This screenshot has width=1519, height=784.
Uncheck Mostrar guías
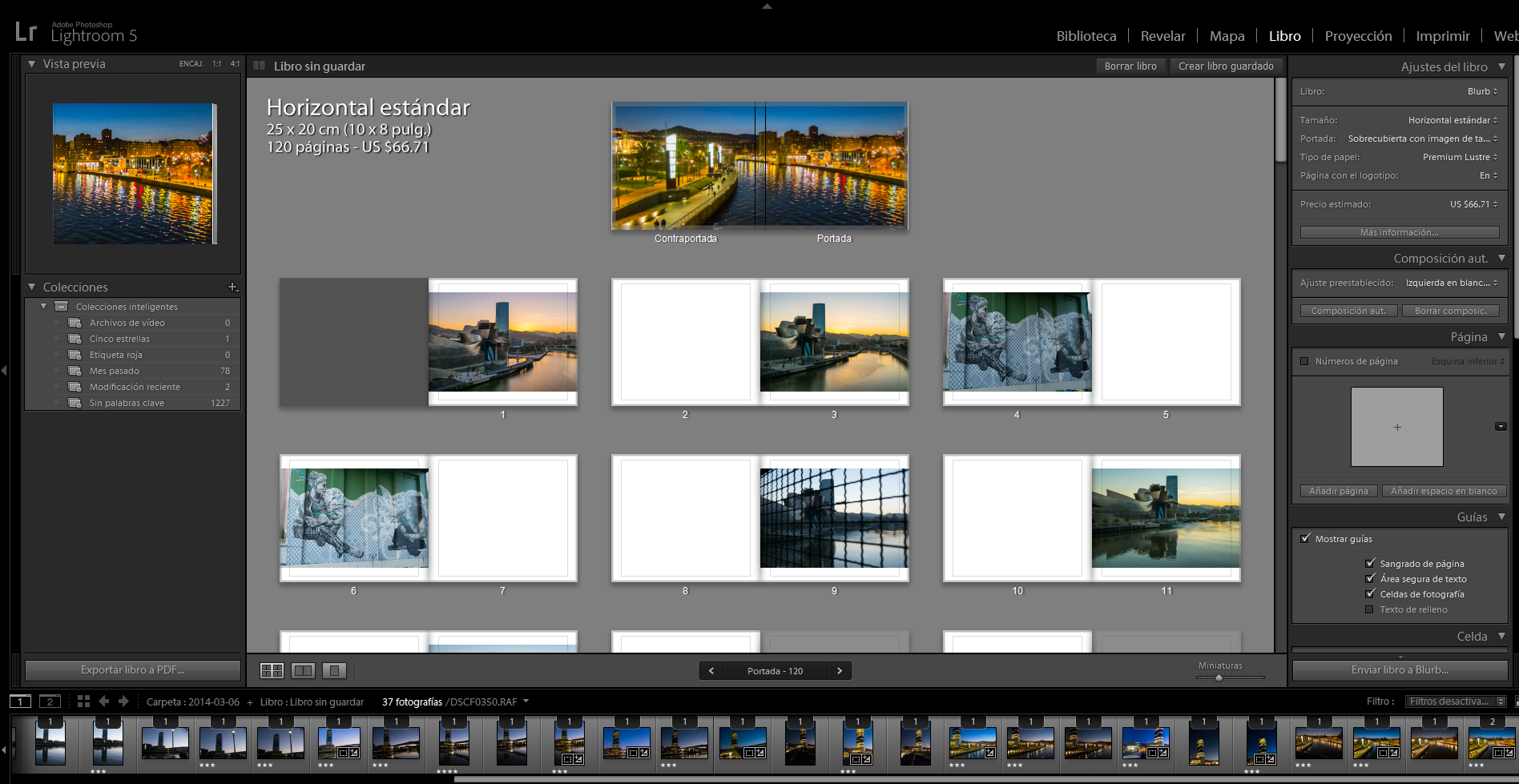click(x=1305, y=539)
